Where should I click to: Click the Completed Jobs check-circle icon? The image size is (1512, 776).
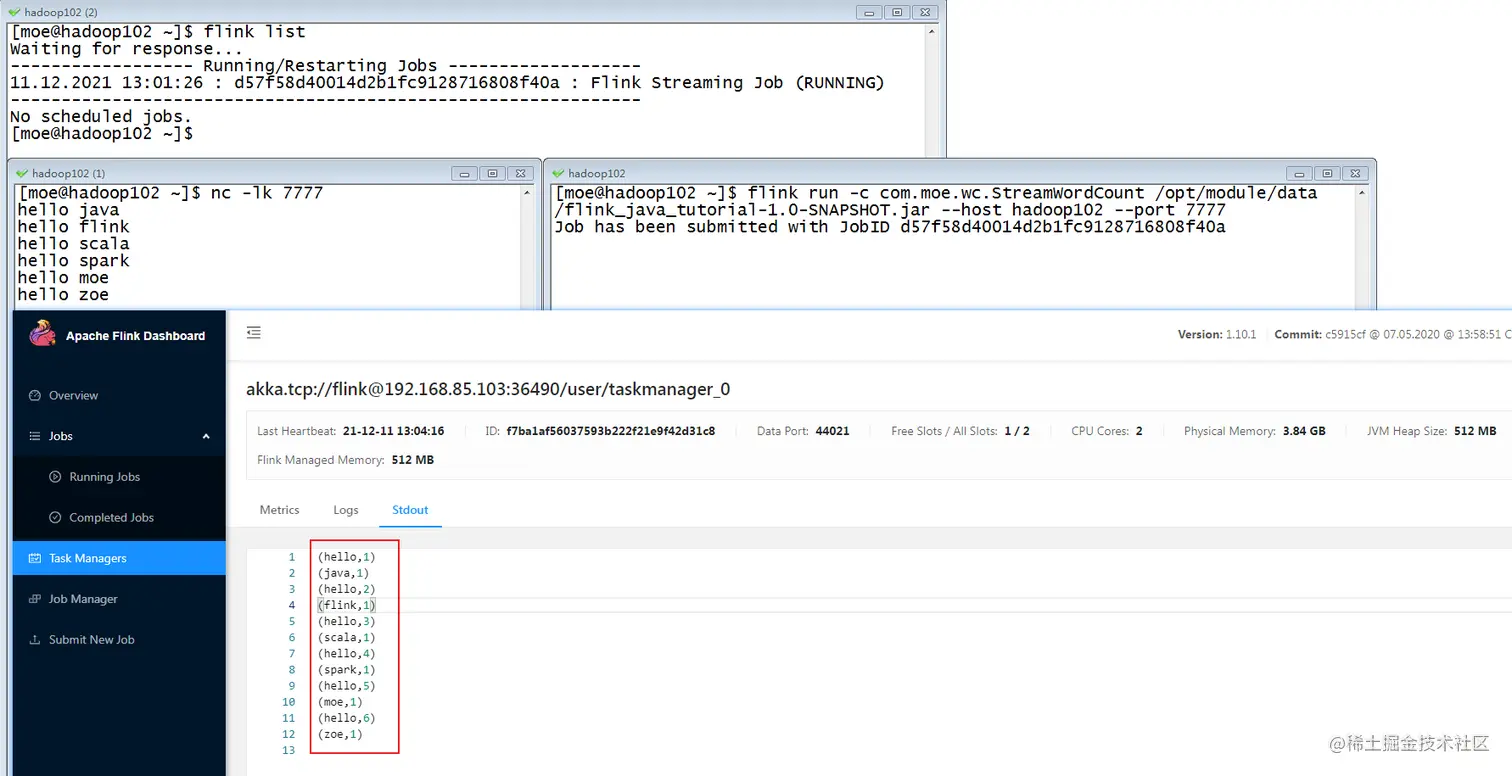[56, 517]
